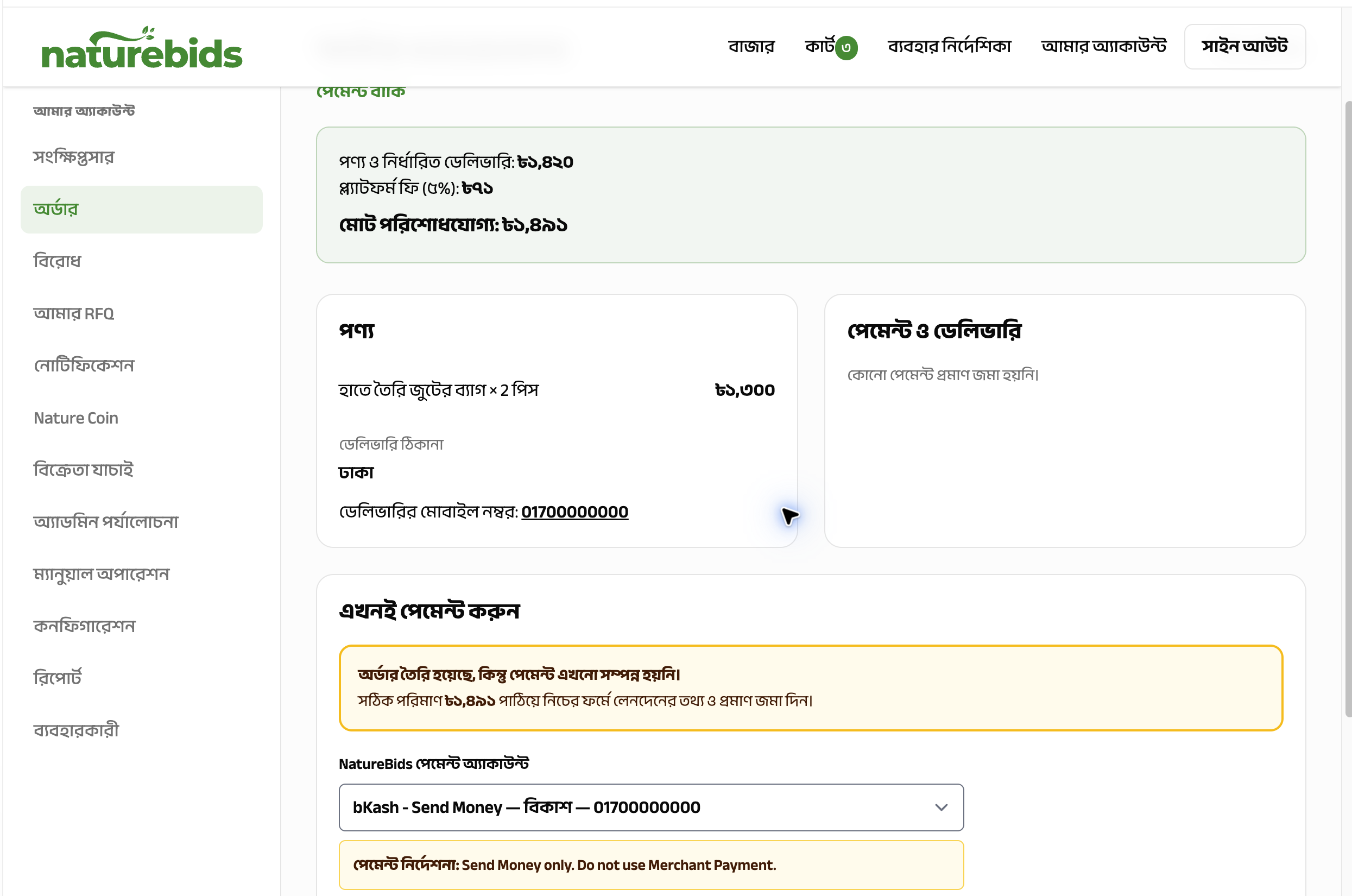Click the কোনো পেমেন্ট প্রমাণ জমা হয়নি message
The height and width of the screenshot is (896, 1352).
943,375
